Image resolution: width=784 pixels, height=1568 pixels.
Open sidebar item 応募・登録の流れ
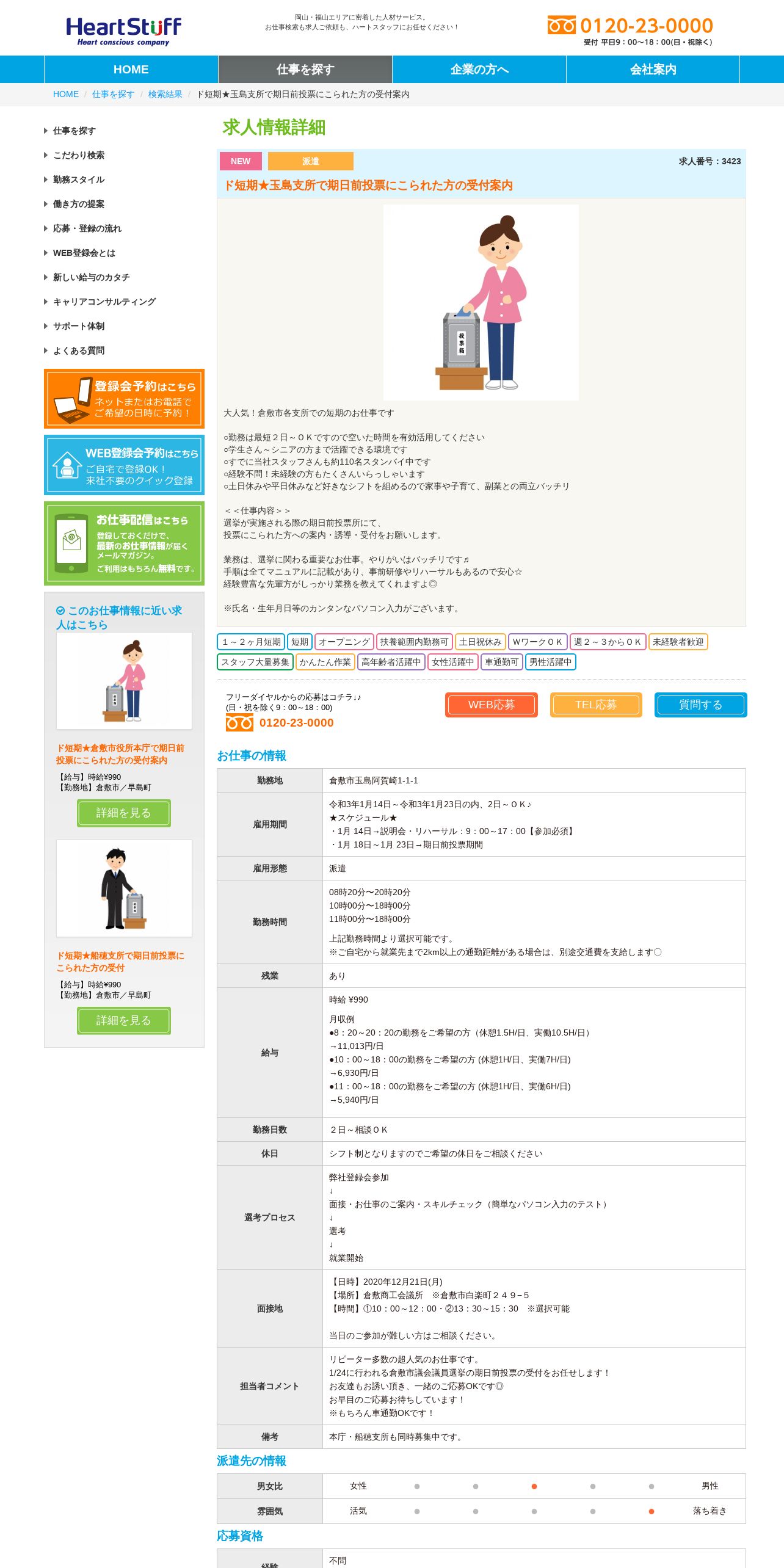point(87,228)
